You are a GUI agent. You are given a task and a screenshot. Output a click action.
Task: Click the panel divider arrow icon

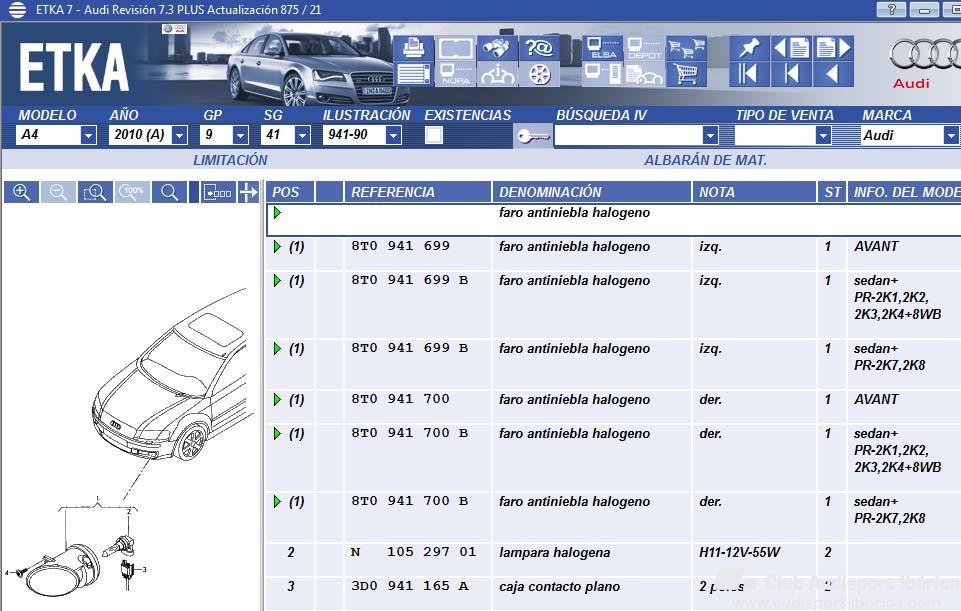pos(249,192)
